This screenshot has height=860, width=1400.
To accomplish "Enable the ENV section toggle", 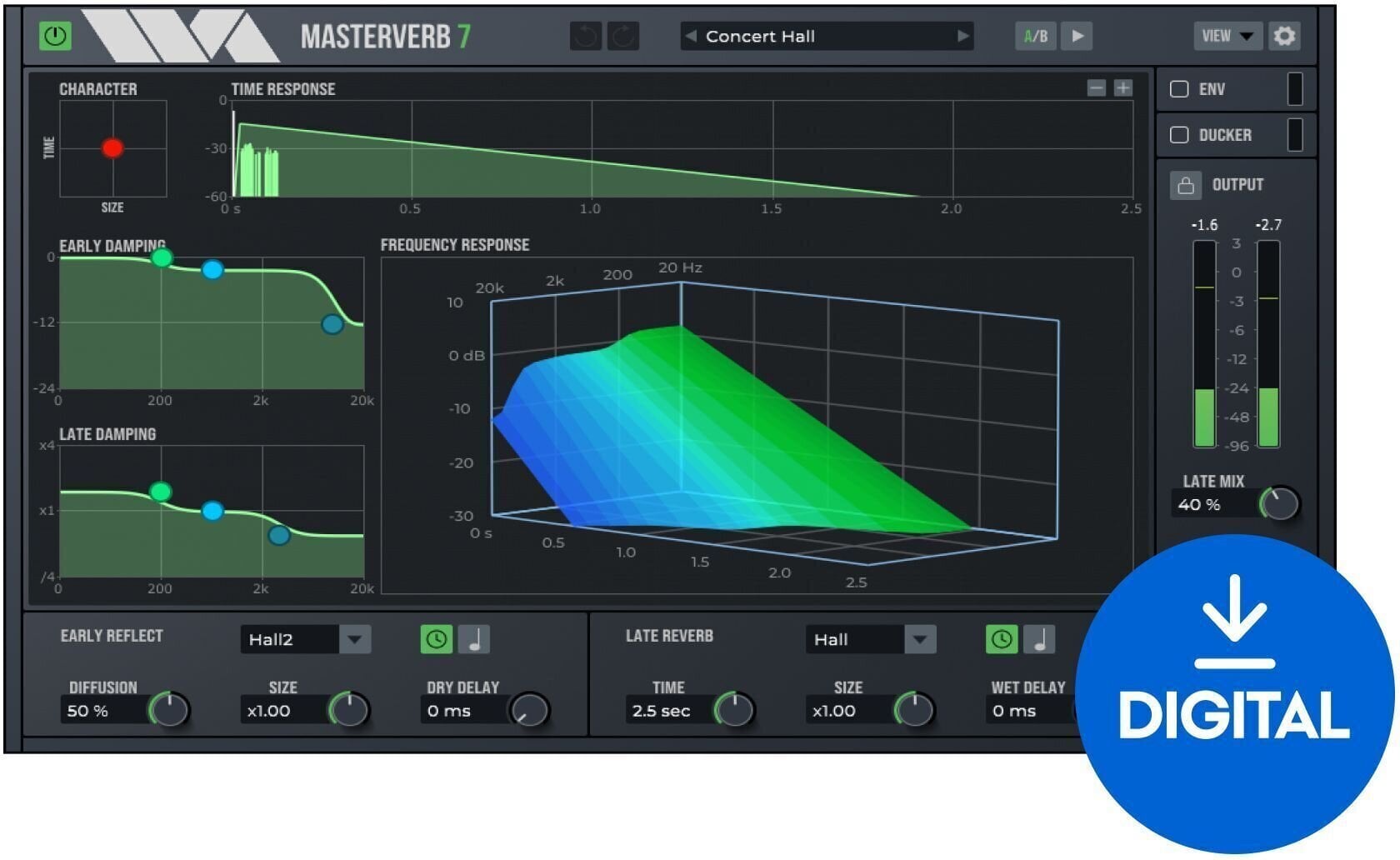I will [1180, 89].
